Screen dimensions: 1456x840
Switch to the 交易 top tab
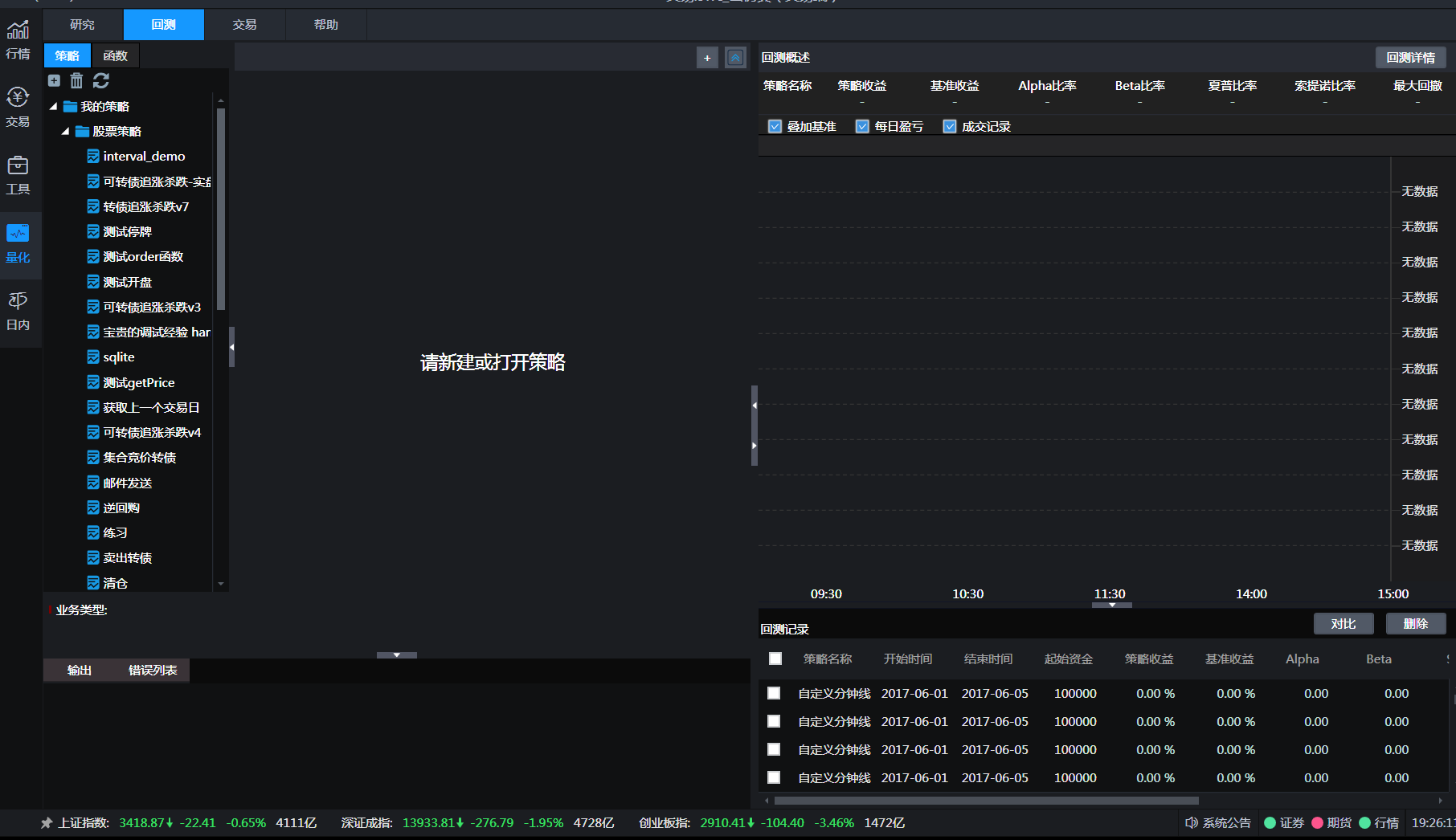[245, 25]
